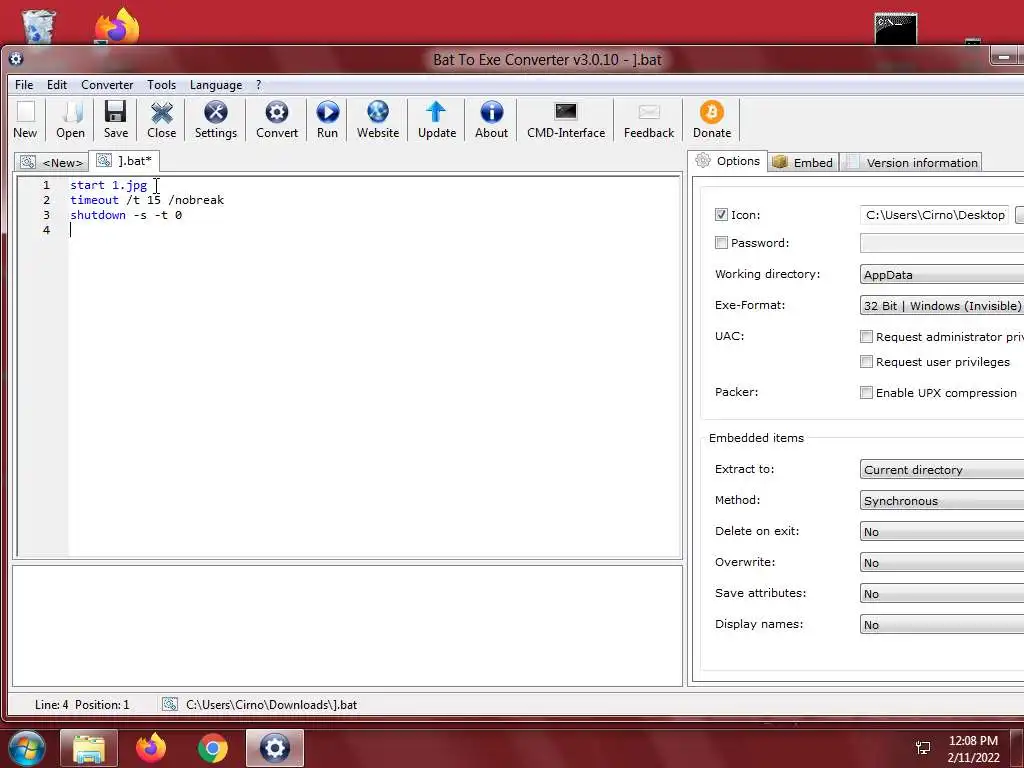Select Bat To Exe Converter taskbar button
The height and width of the screenshot is (768, 1024).
[x=275, y=748]
